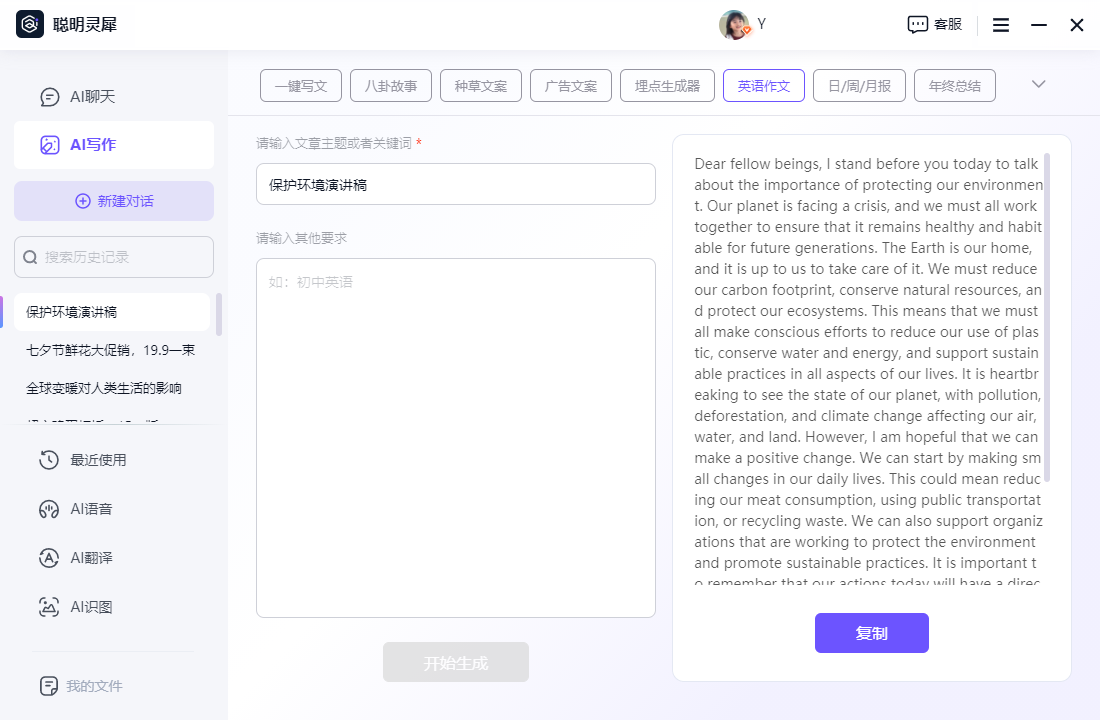Open the hamburger menu icon
Screen dimensions: 1100x720
tap(1001, 25)
